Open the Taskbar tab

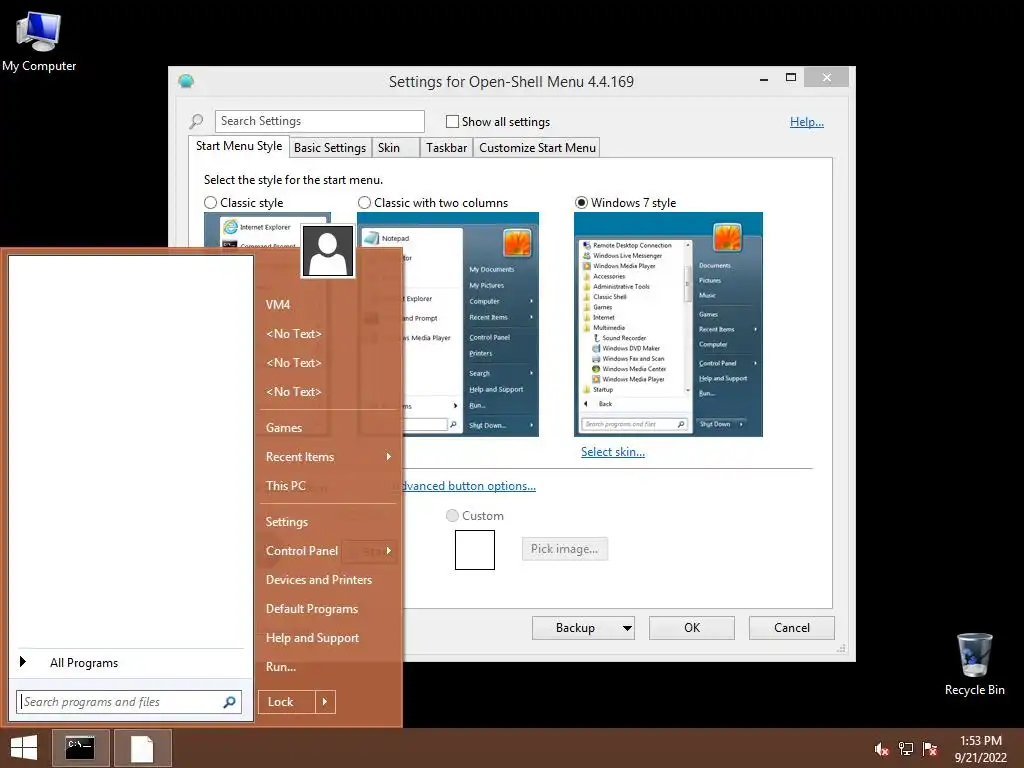click(447, 148)
